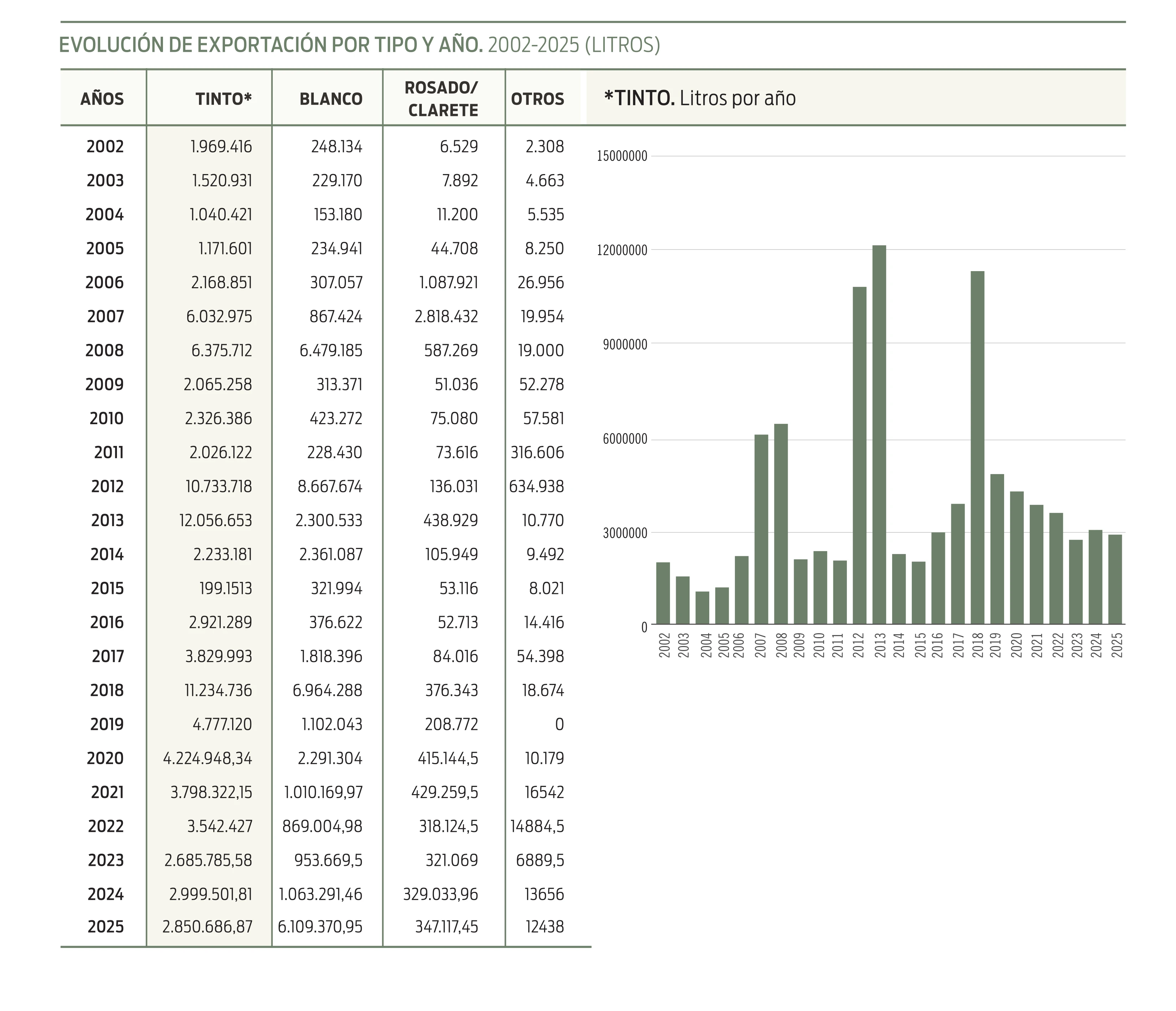The height and width of the screenshot is (1011, 1176).
Task: Click the 2.818.432 rosado value for 2007
Action: (446, 316)
